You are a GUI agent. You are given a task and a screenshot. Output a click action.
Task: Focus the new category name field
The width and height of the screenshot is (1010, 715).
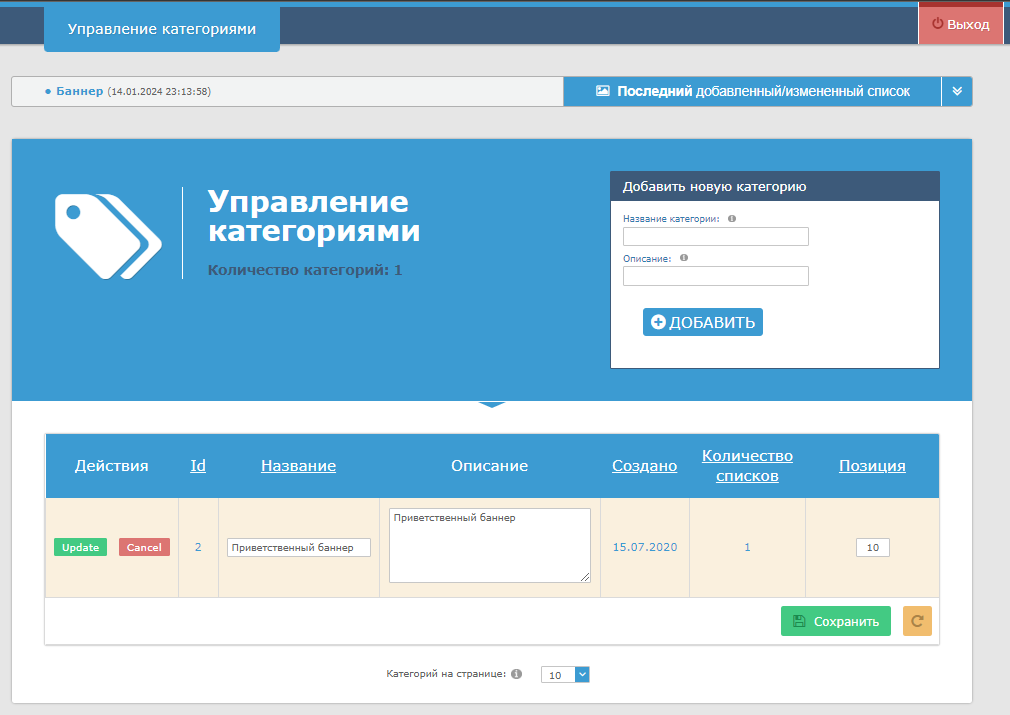715,237
